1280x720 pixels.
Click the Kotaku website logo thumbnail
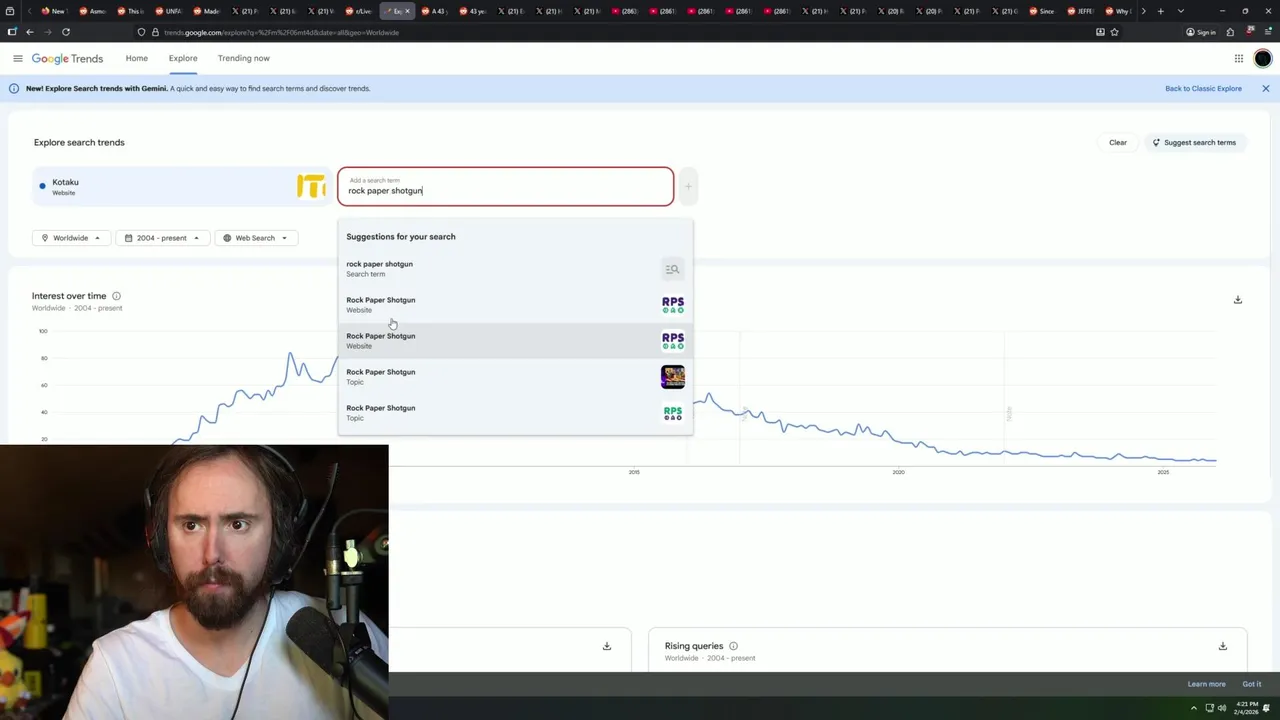(311, 186)
